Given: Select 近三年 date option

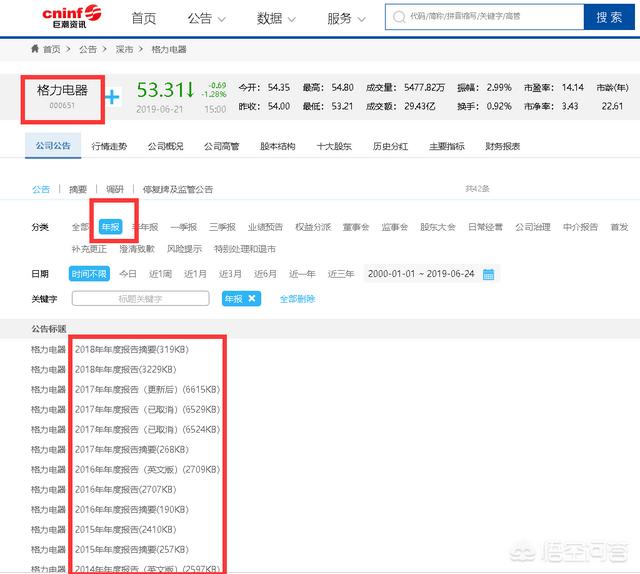Looking at the screenshot, I should coord(341,274).
